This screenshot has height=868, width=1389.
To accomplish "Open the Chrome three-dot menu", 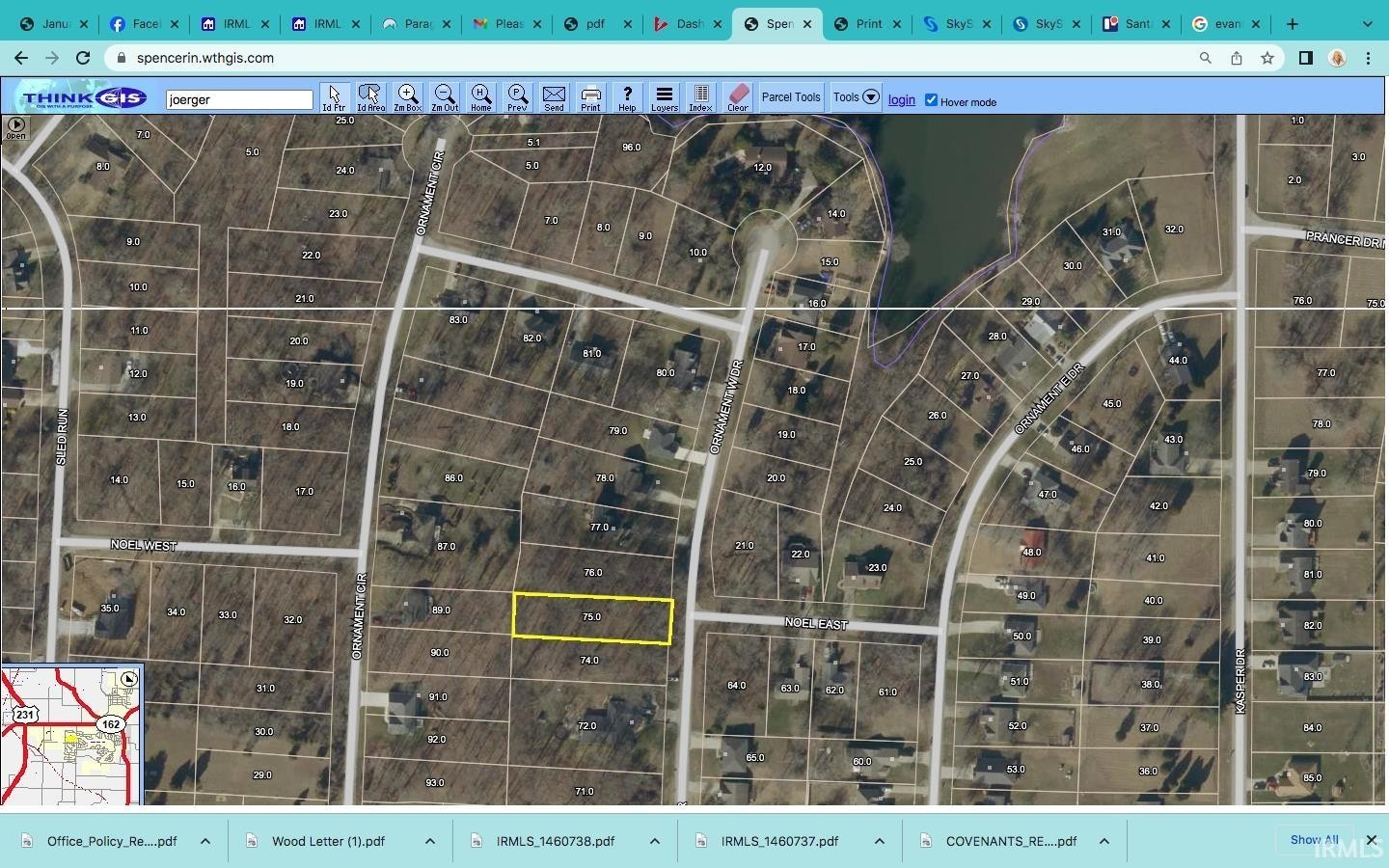I will 1368,58.
